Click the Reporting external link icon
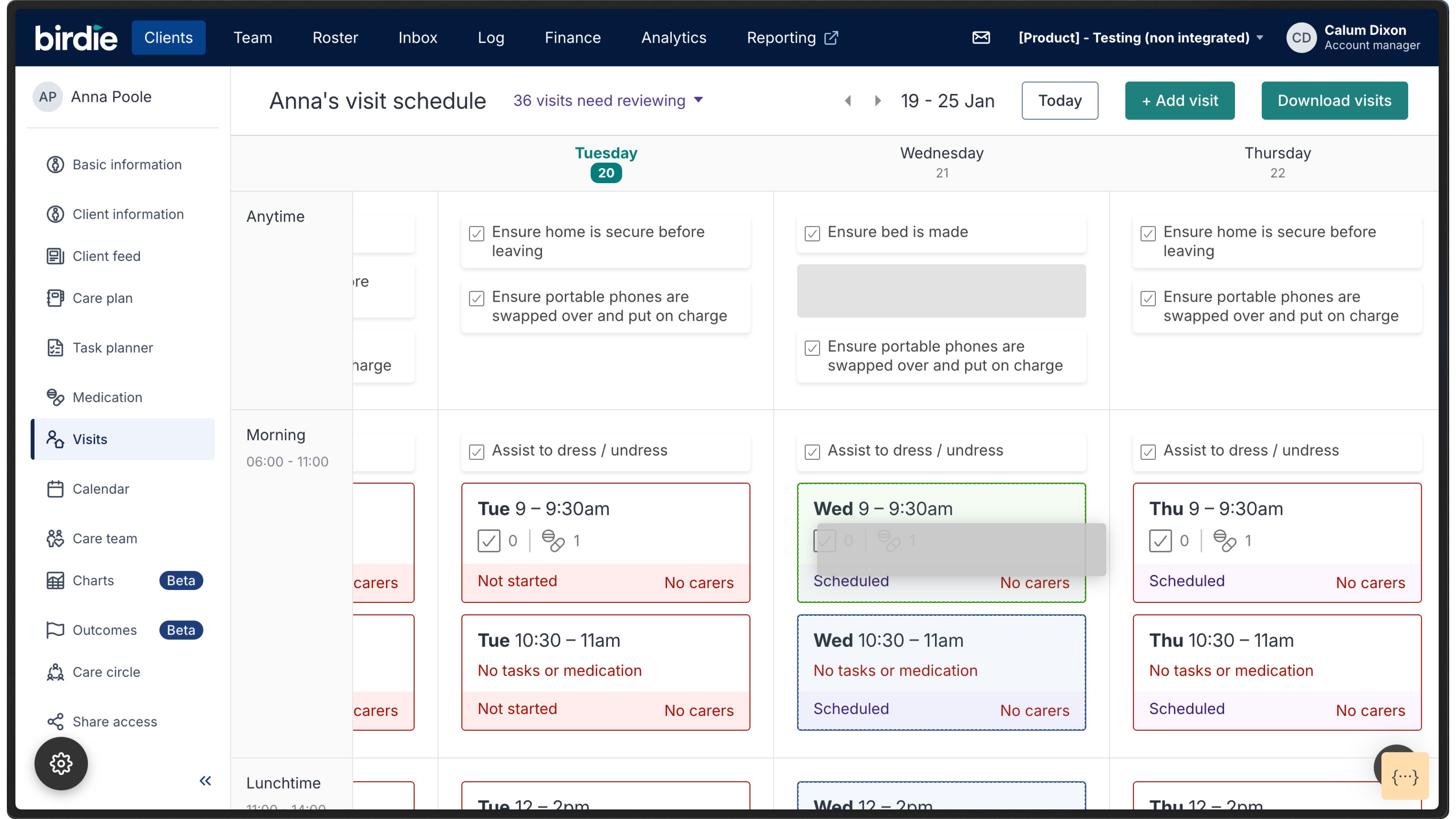Image resolution: width=1456 pixels, height=819 pixels. click(832, 38)
